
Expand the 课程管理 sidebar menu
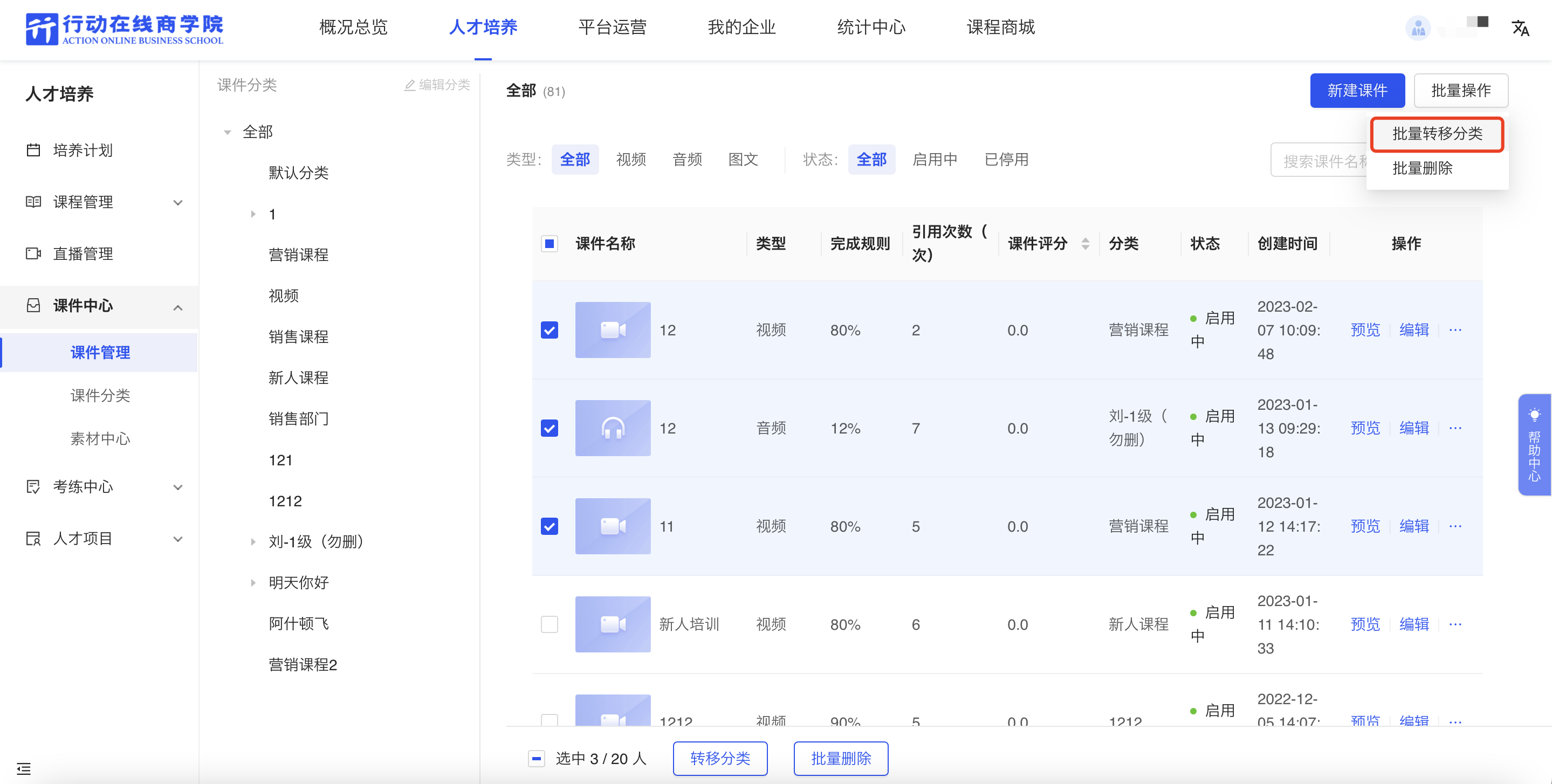178,203
